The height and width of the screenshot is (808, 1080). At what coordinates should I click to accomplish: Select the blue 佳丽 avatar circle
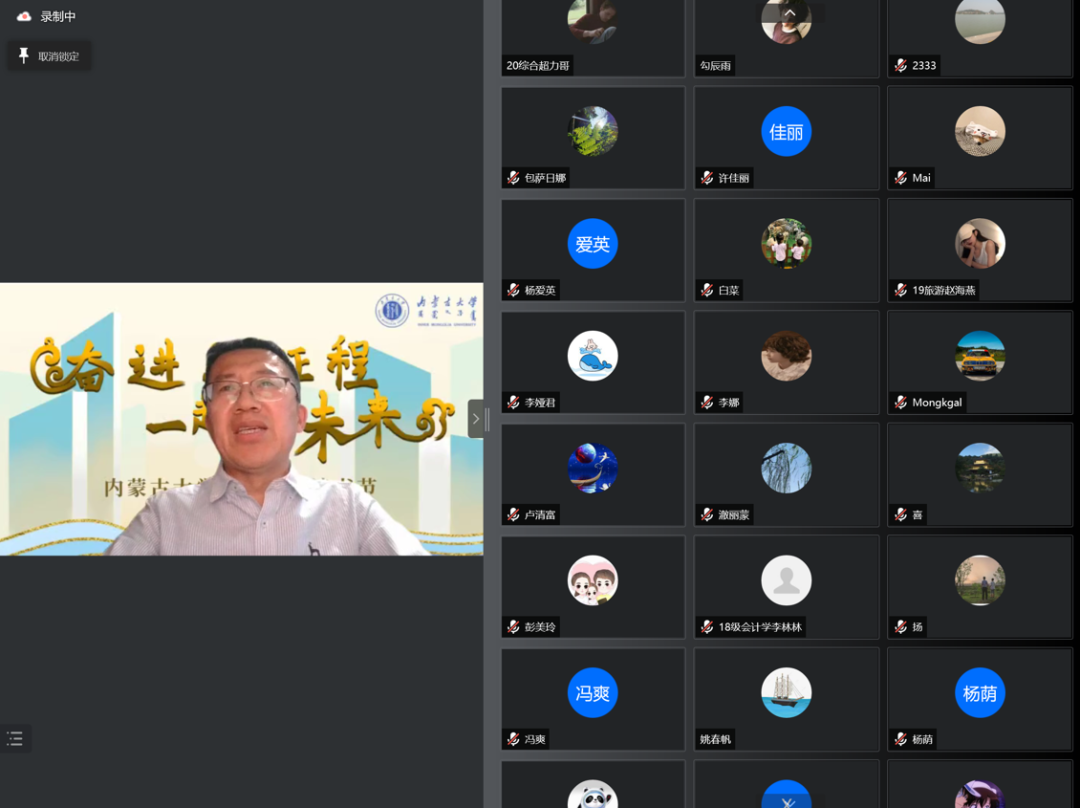tap(786, 131)
